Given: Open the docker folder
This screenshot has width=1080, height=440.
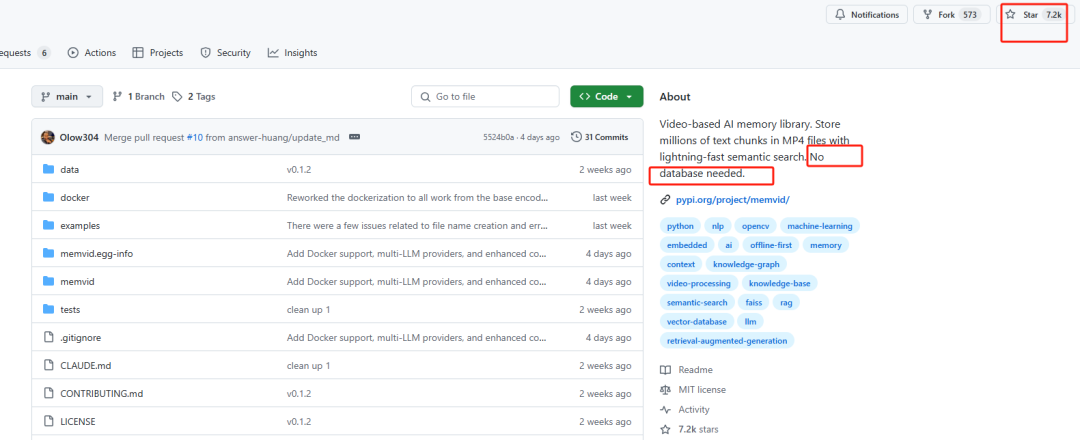Looking at the screenshot, I should 75,198.
